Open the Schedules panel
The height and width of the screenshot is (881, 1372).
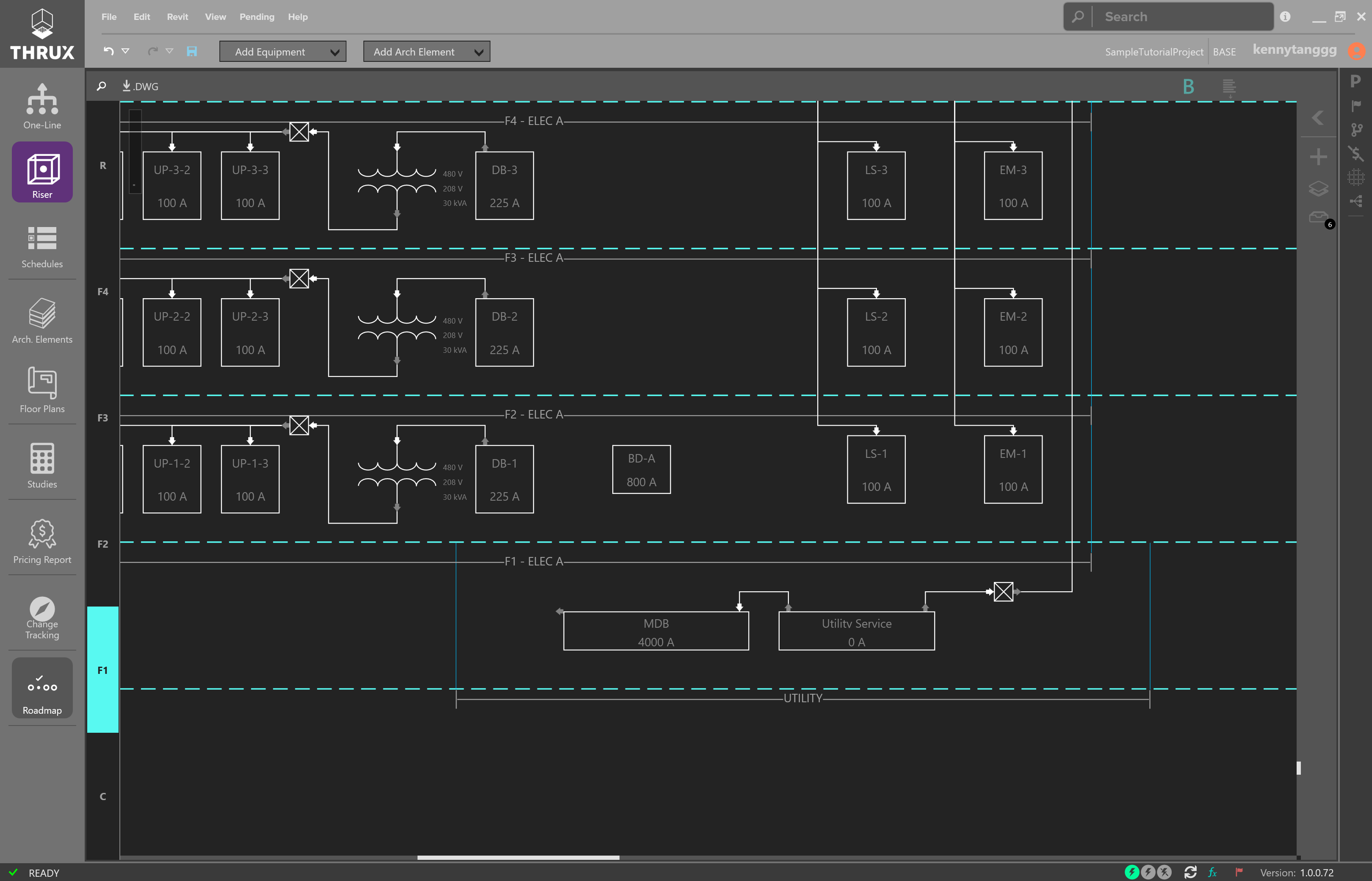pyautogui.click(x=42, y=247)
